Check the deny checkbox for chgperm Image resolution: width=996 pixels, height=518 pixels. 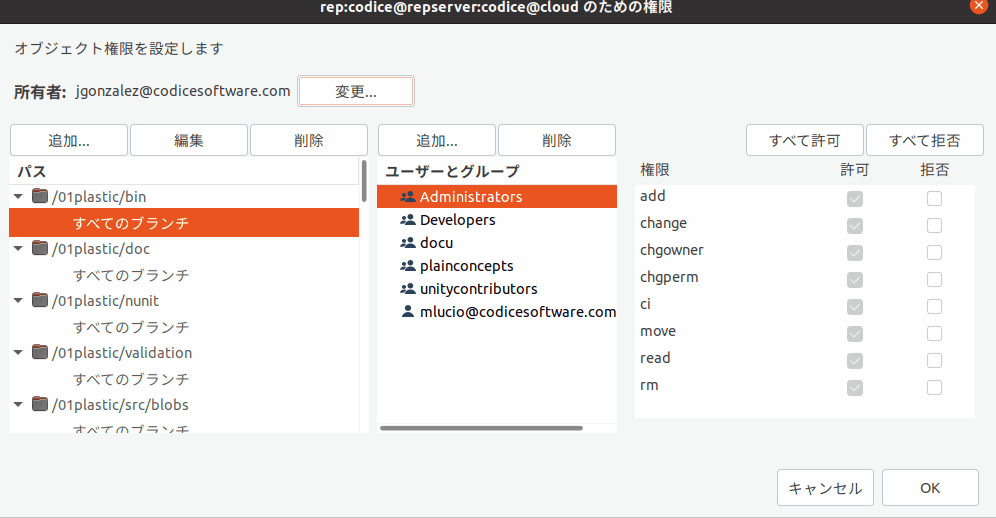(x=934, y=280)
